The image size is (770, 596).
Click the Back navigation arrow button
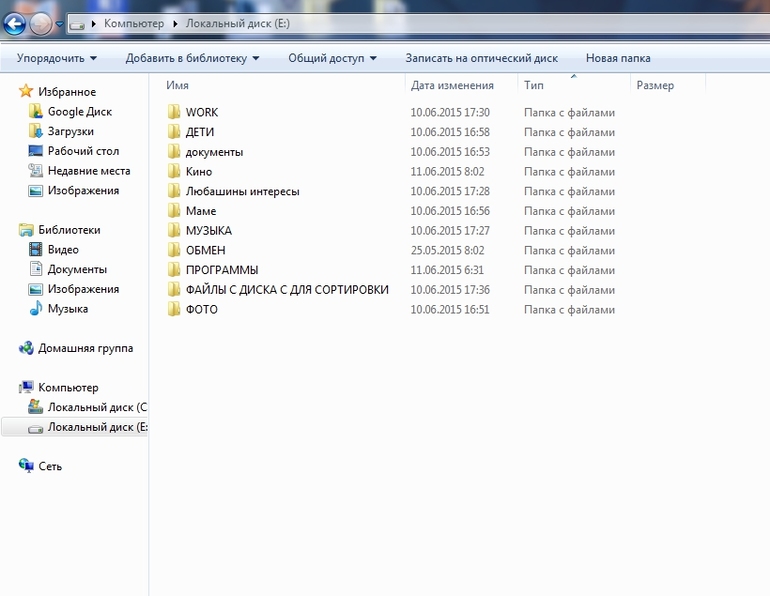15,23
